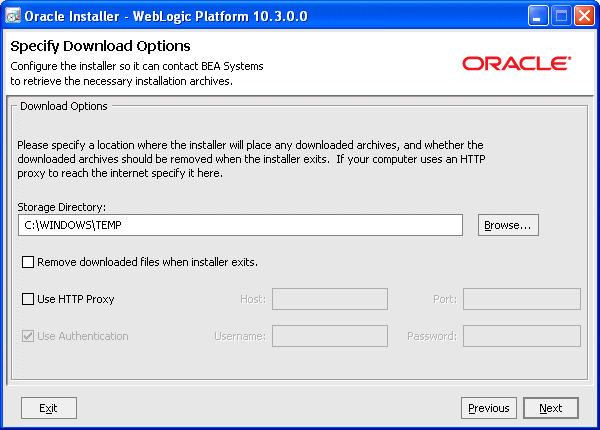Go back with the Previous button
This screenshot has height=430, width=600.
[x=489, y=408]
